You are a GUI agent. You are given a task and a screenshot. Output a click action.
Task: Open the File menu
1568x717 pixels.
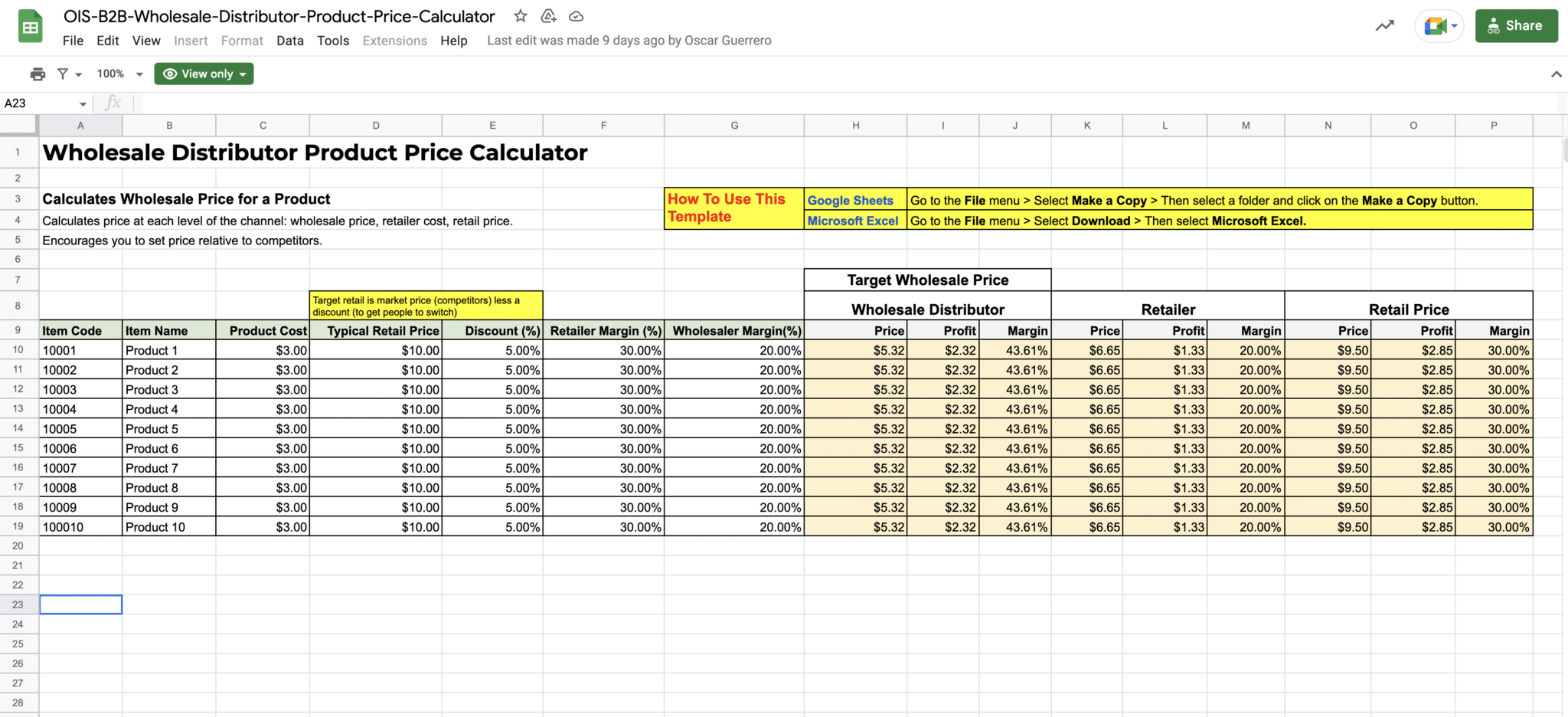coord(73,41)
